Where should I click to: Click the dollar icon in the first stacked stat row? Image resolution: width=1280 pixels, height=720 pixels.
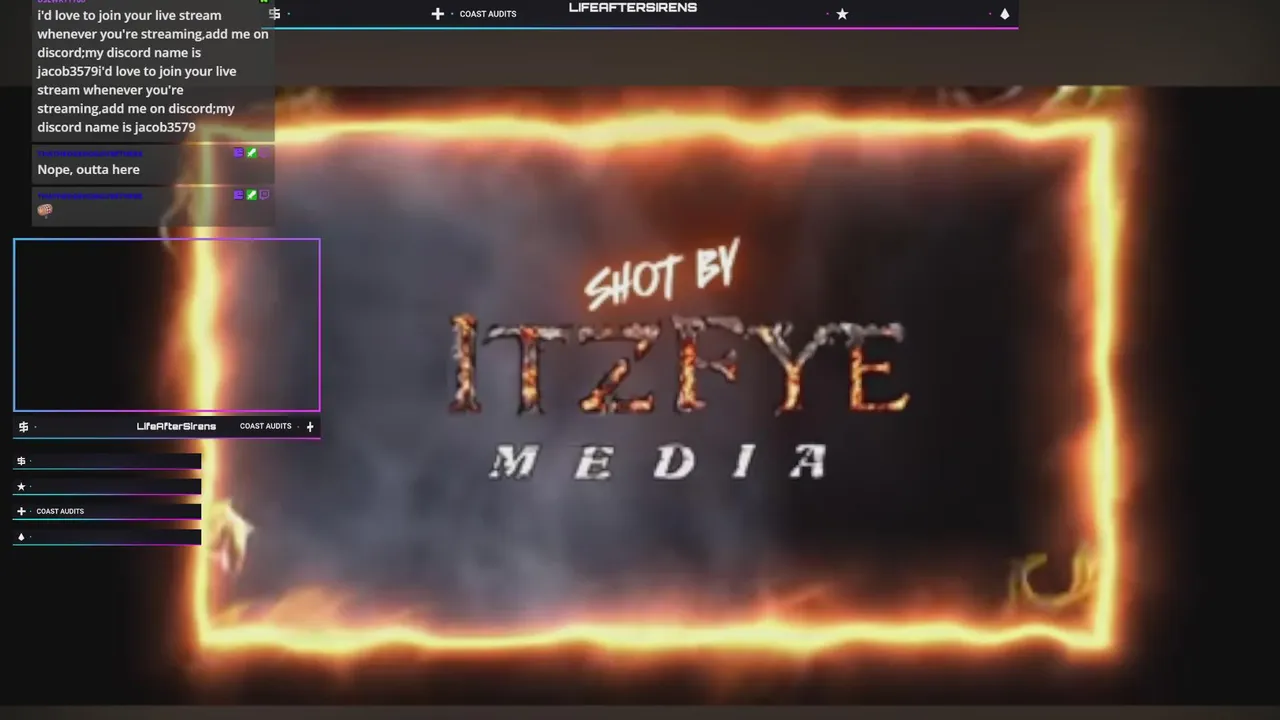(x=21, y=461)
